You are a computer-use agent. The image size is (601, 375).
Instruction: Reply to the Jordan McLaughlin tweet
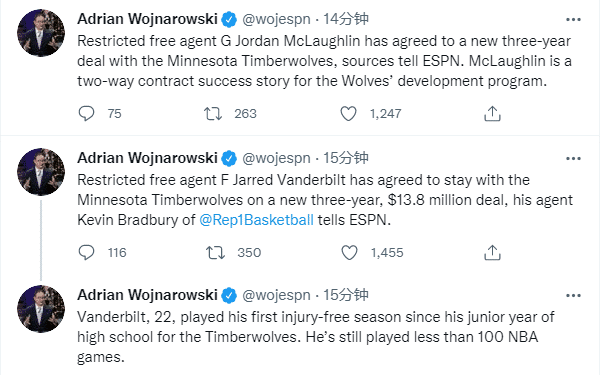86,113
